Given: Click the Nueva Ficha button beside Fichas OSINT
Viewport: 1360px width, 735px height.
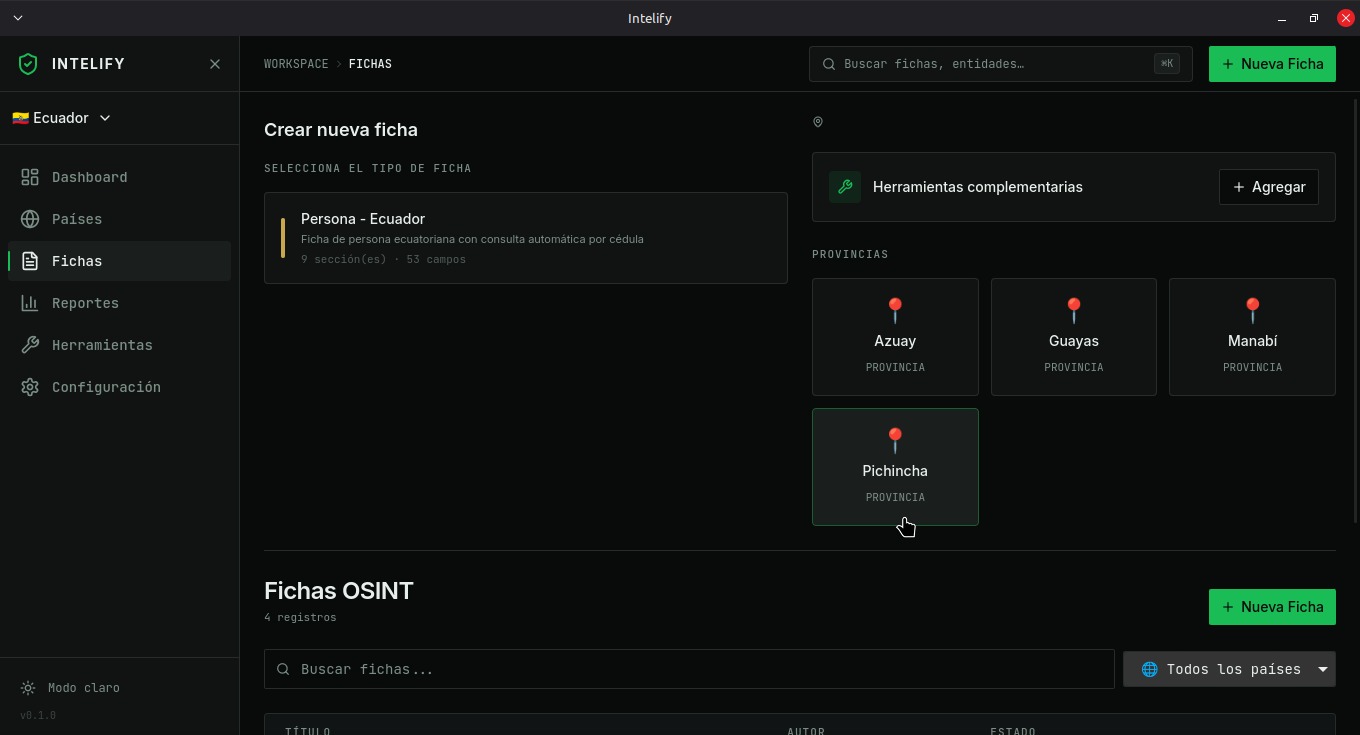Looking at the screenshot, I should pyautogui.click(x=1272, y=607).
